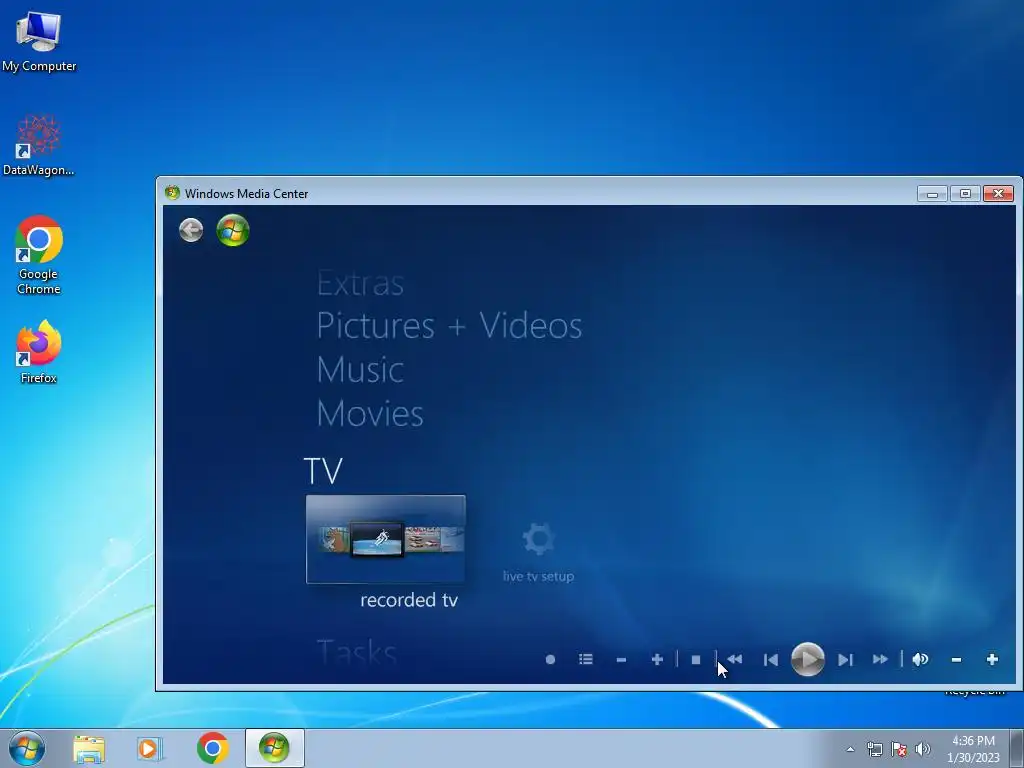Click channel up plus button
The height and width of the screenshot is (768, 1024).
[657, 660]
